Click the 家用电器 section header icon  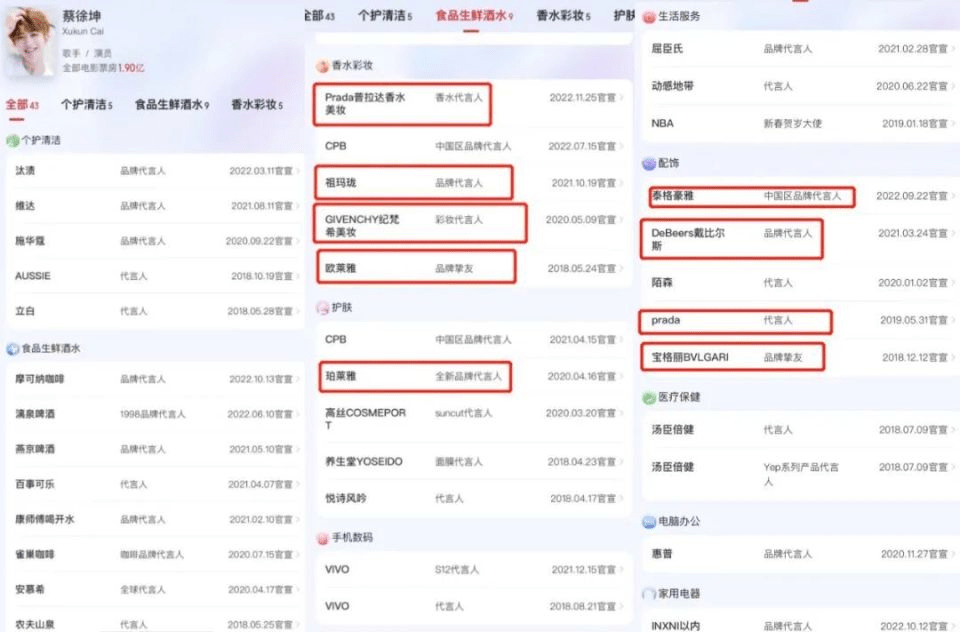[x=649, y=593]
